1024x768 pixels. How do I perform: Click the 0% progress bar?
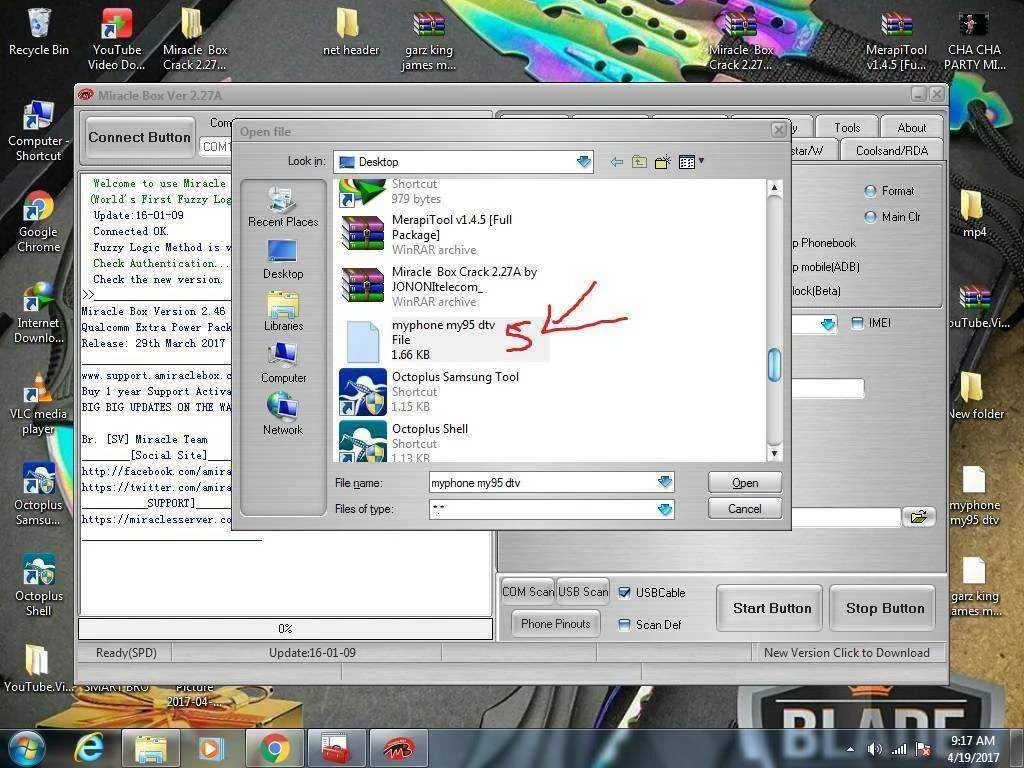click(285, 628)
